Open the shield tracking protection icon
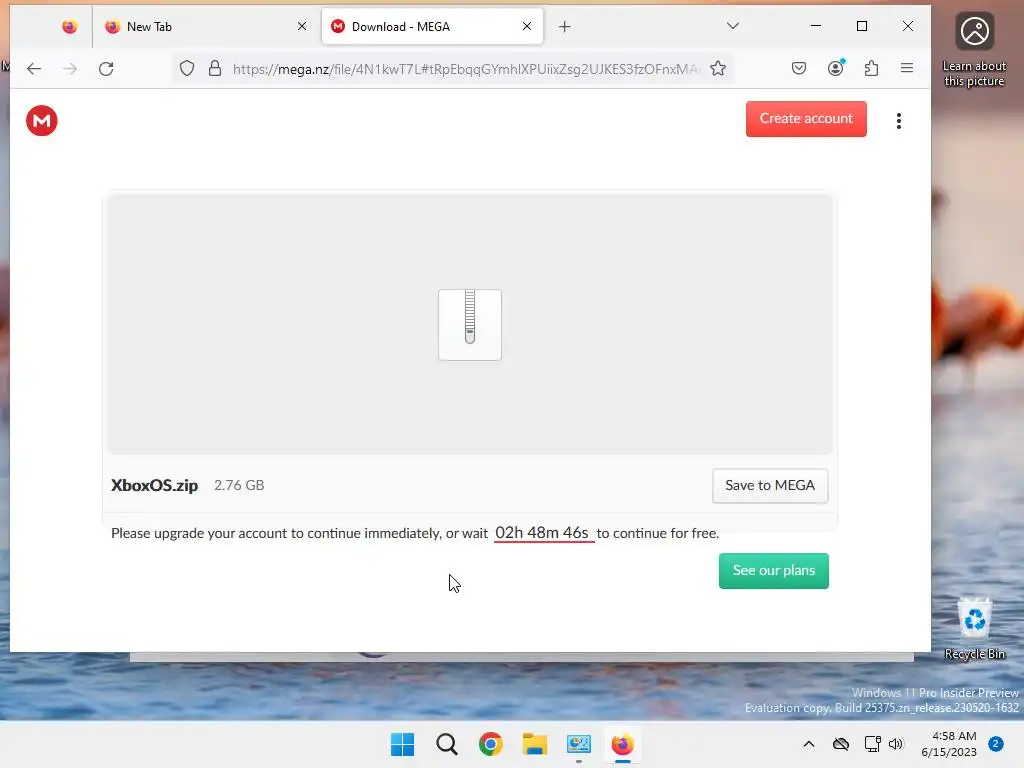 point(187,68)
